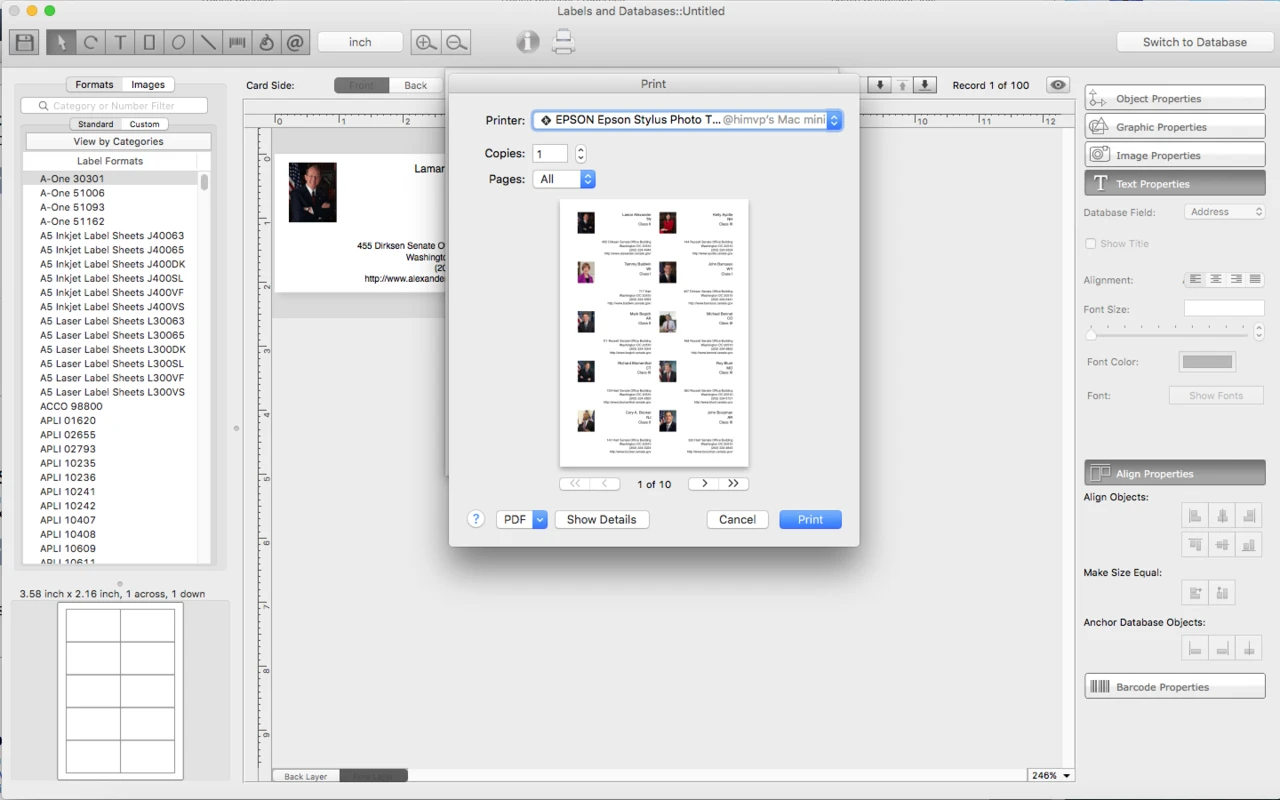This screenshot has height=800, width=1280.
Task: Open the Font Color swatch
Action: pos(1206,361)
